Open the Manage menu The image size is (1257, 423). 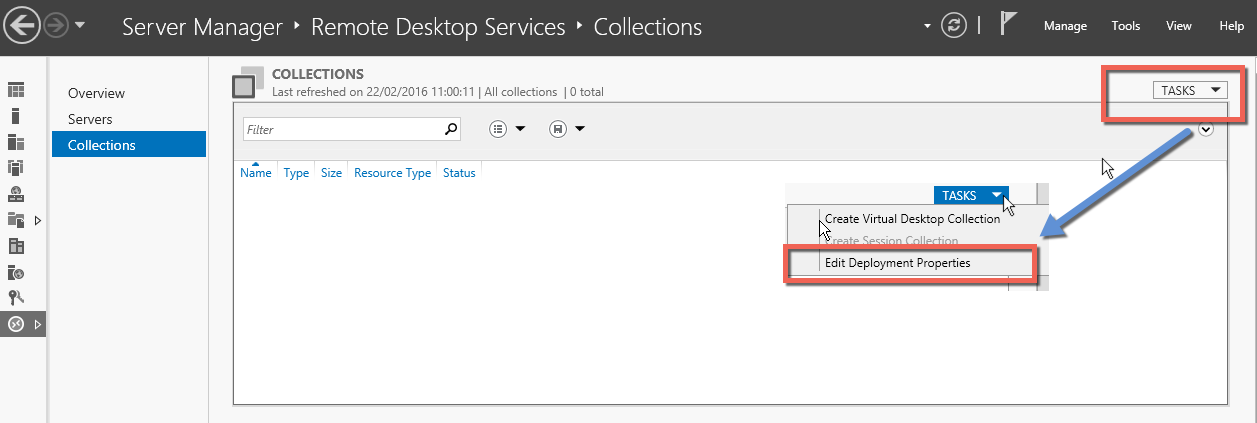pos(1065,26)
